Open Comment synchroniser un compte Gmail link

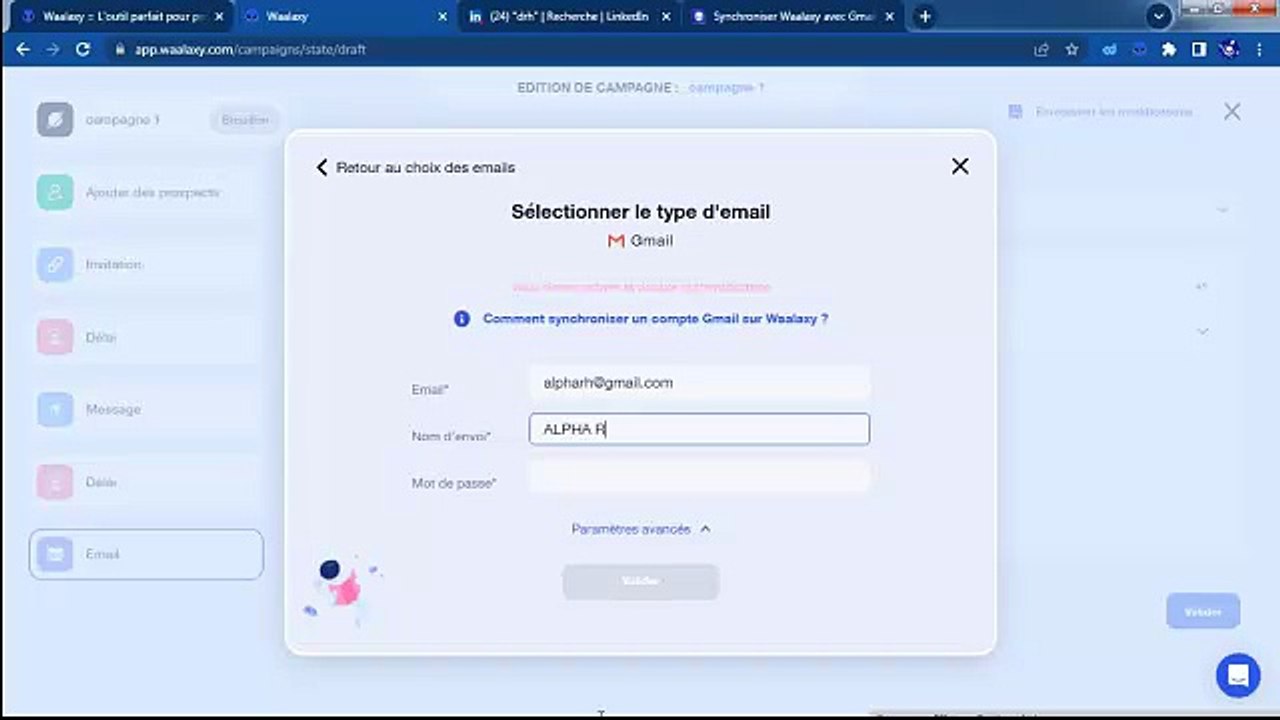point(655,319)
